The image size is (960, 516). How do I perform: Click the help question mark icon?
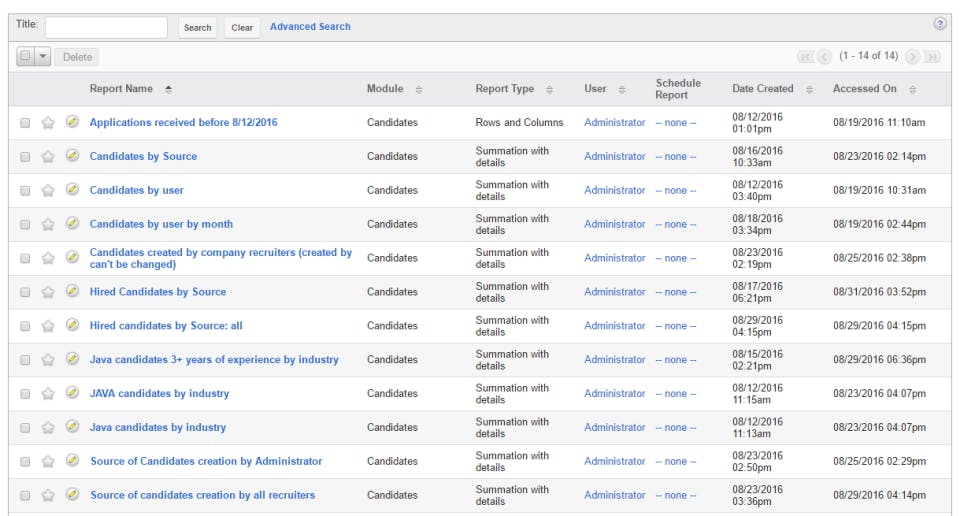click(x=940, y=24)
